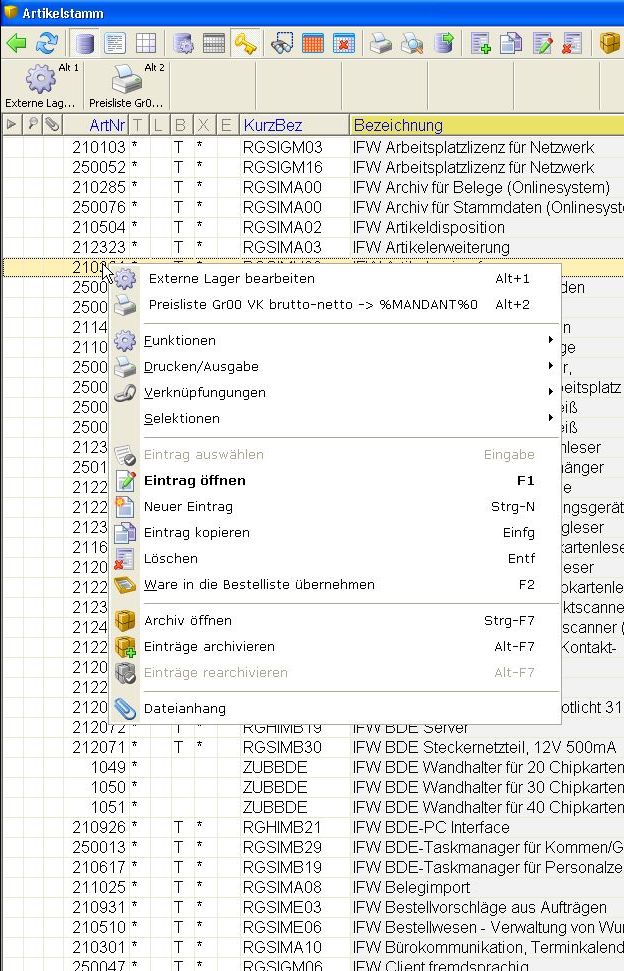Click the yellow key icon in toolbar

point(245,43)
